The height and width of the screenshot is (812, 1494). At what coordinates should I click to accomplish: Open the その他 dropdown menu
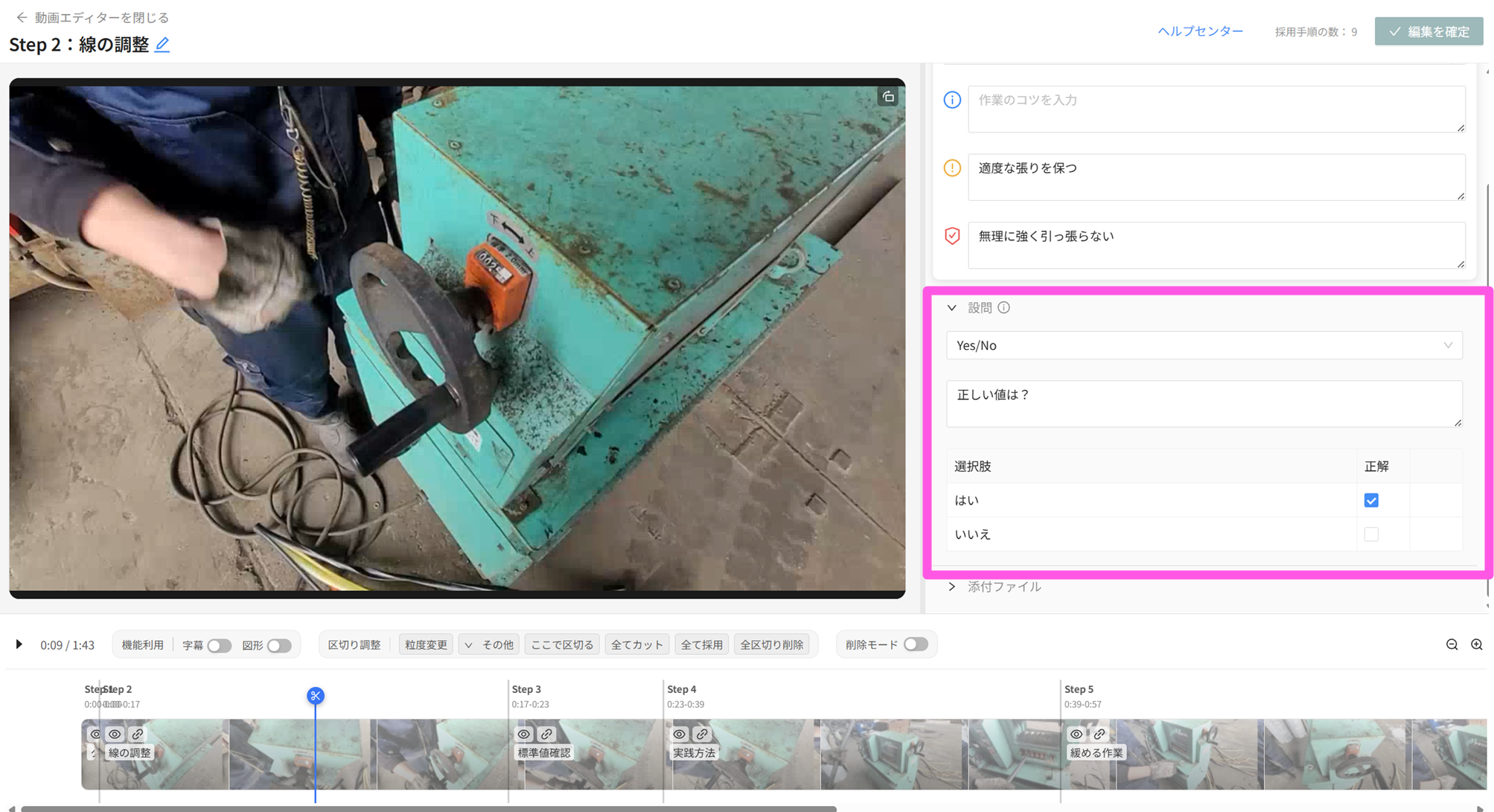(489, 645)
